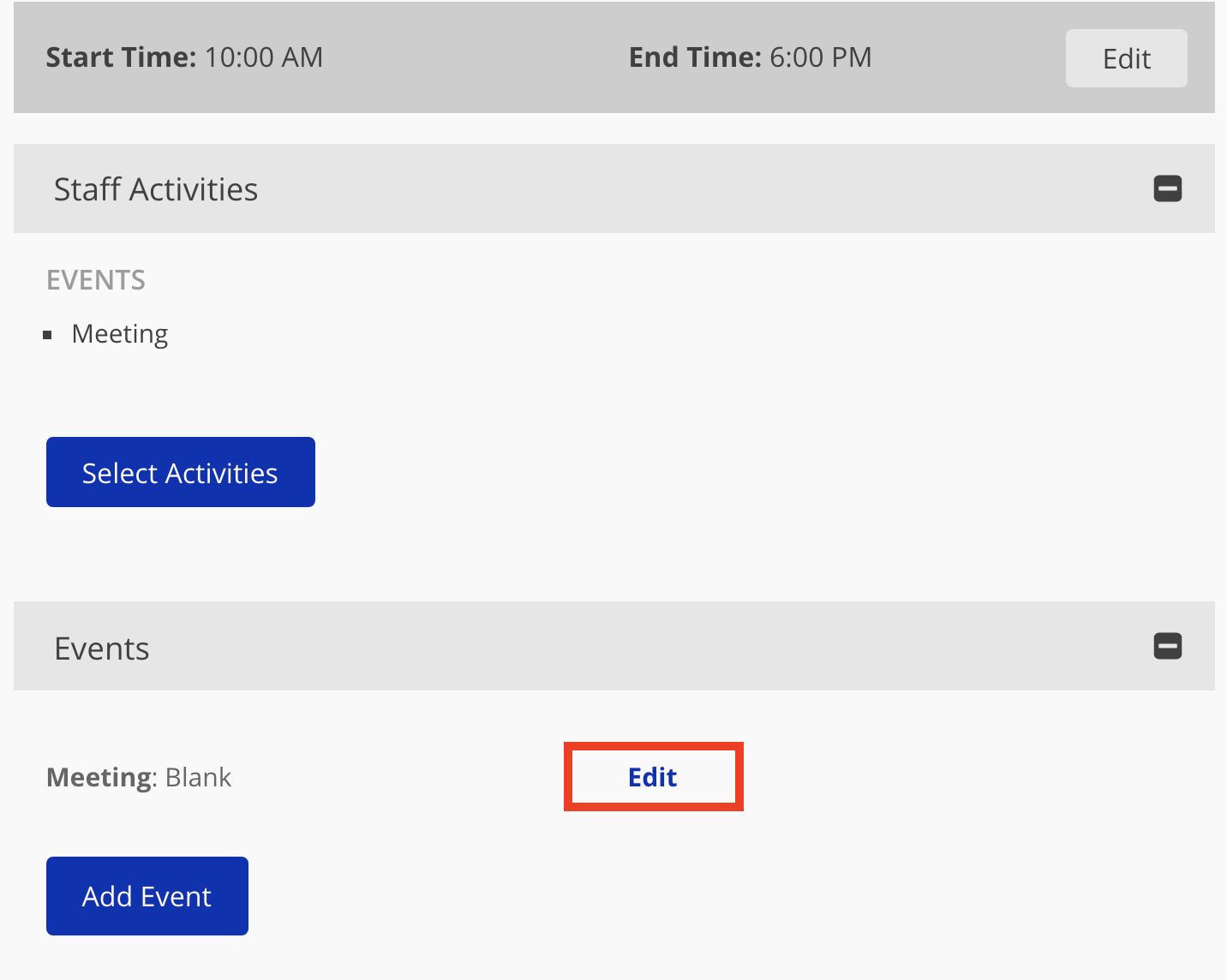
Task: Click Edit button beside End Time
Action: (x=1126, y=58)
